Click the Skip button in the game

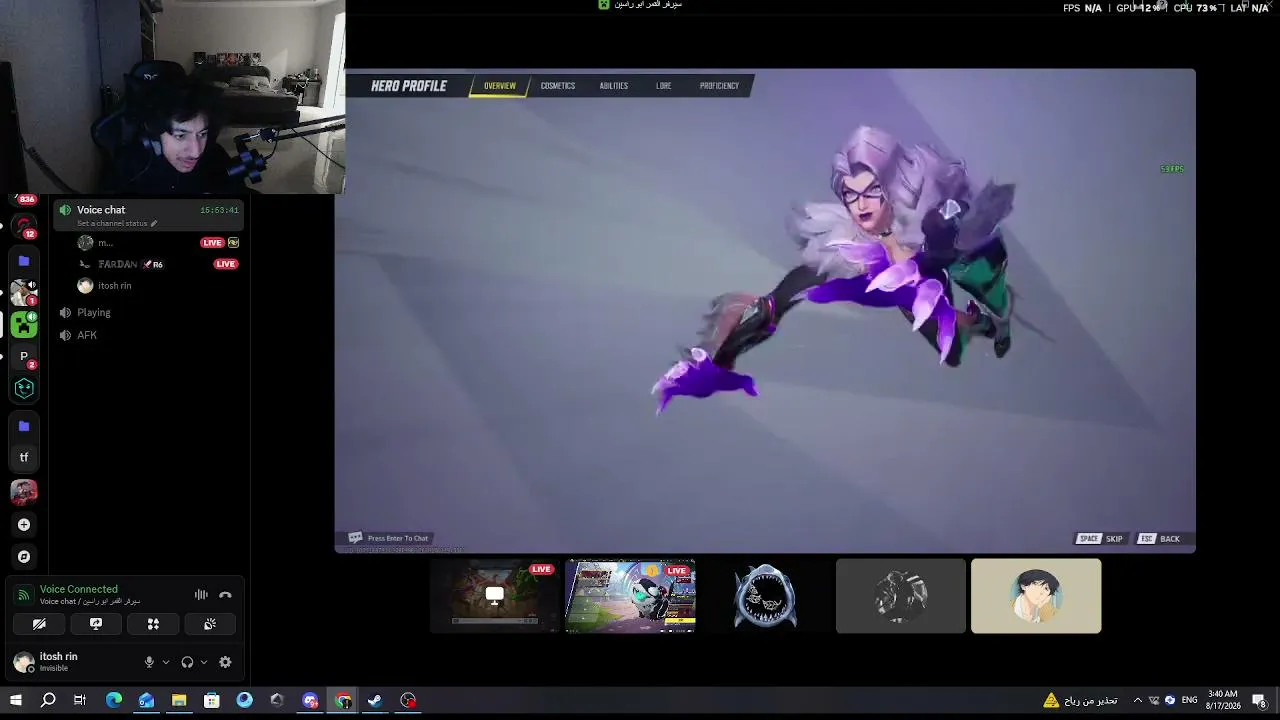1100,539
